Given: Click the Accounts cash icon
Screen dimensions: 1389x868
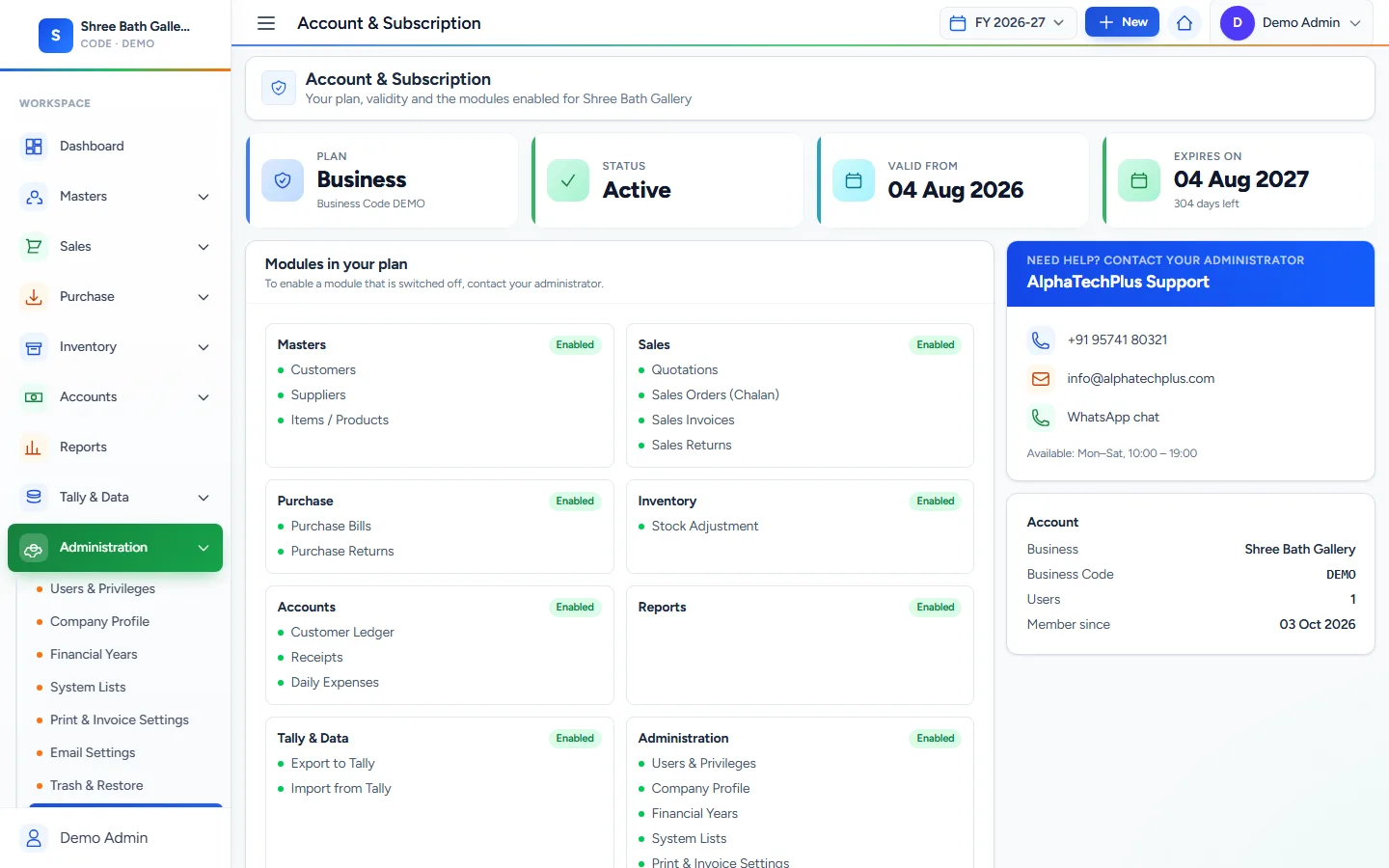Looking at the screenshot, I should click(x=34, y=397).
